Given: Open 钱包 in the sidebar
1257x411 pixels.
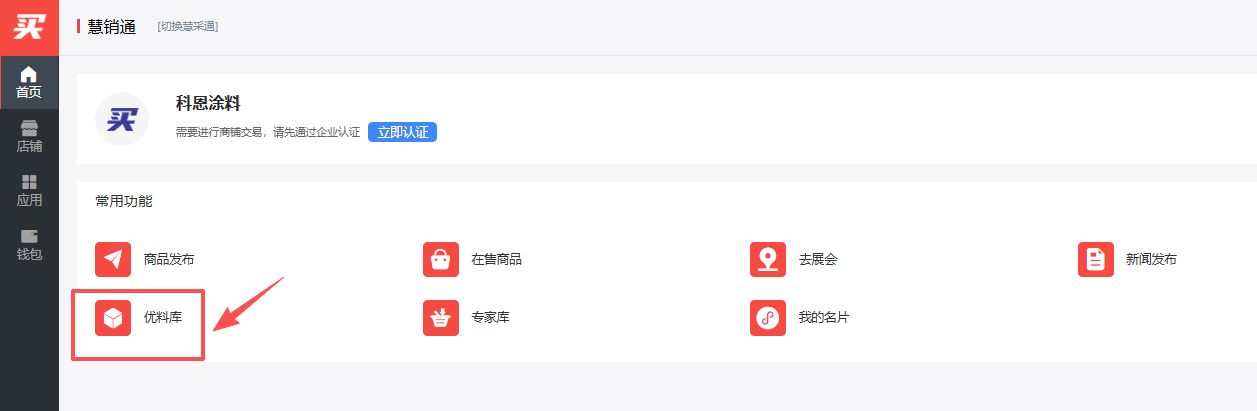Looking at the screenshot, I should coord(29,245).
